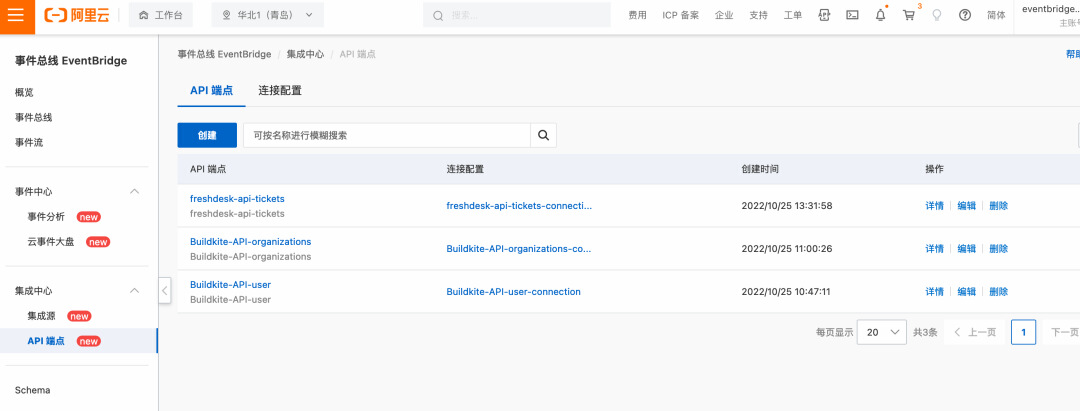The height and width of the screenshot is (411, 1080).
Task: Switch language via 简体
Action: point(996,15)
